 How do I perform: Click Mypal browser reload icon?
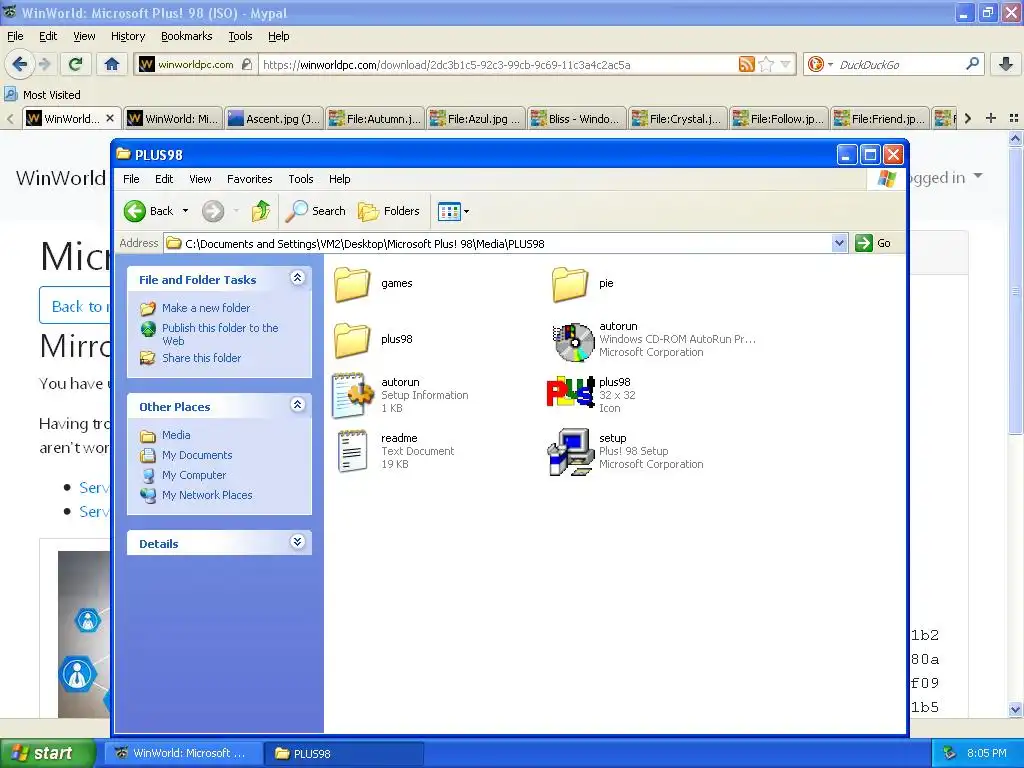(76, 64)
